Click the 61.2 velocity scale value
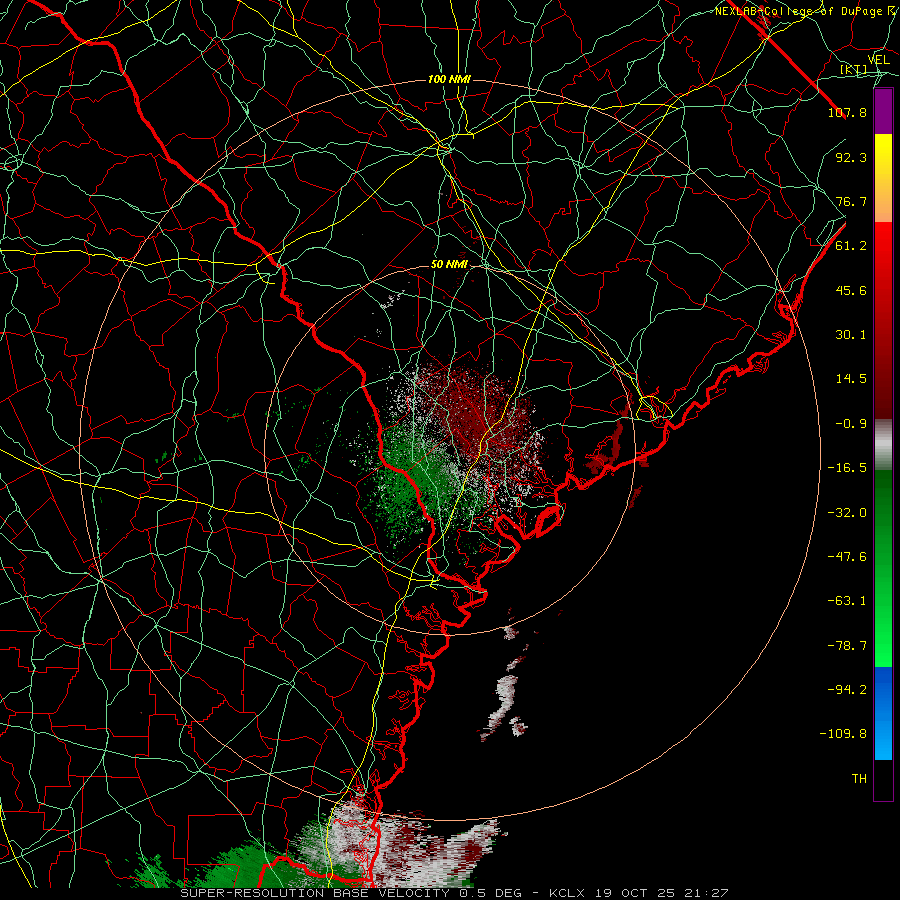The width and height of the screenshot is (900, 900). pos(851,246)
